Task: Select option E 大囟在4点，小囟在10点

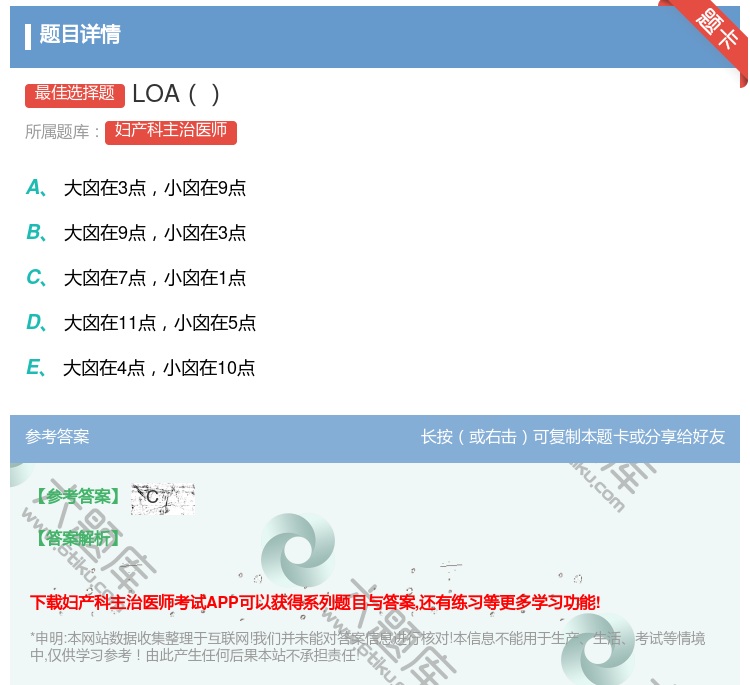Action: 141,368
